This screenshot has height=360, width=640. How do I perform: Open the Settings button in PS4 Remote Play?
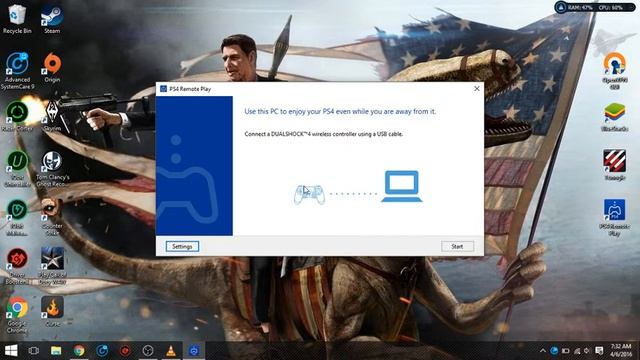click(x=182, y=247)
